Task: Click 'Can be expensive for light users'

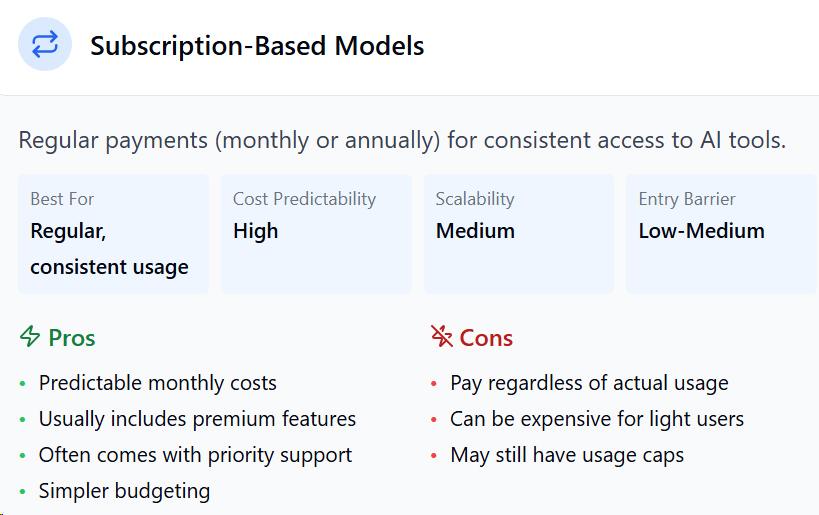Action: click(x=597, y=419)
